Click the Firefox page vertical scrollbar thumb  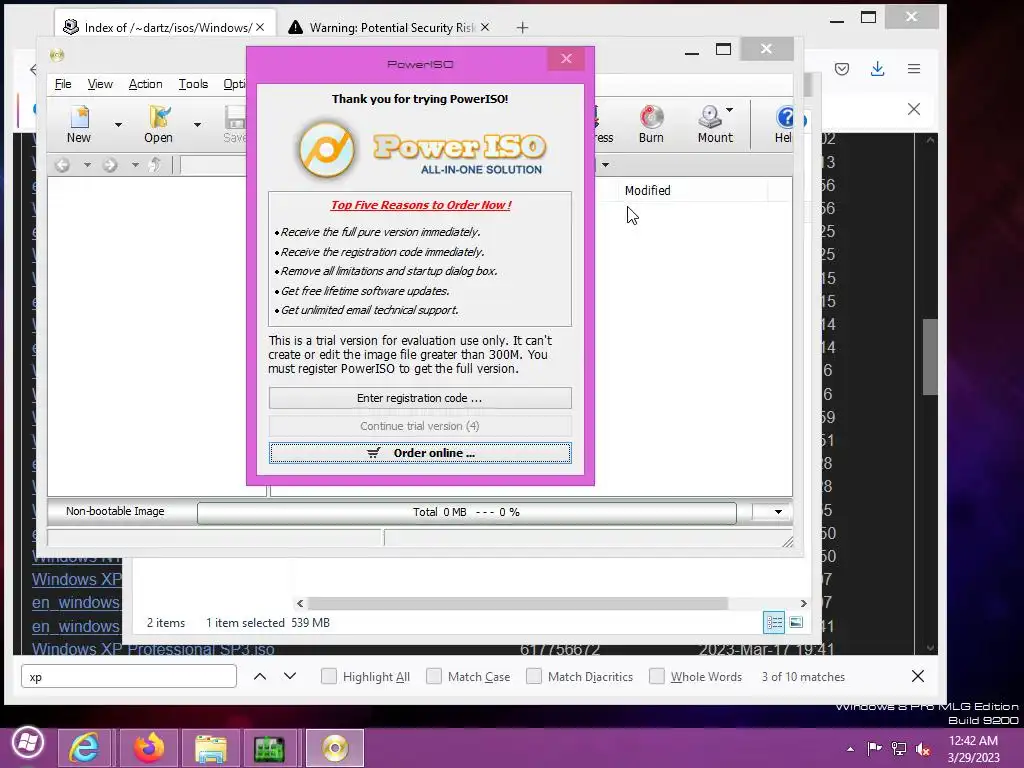click(x=930, y=357)
